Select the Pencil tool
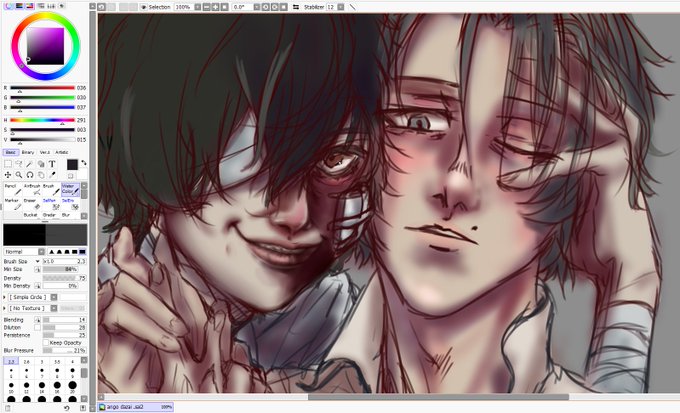Screen dimensions: 680x413 [13, 189]
